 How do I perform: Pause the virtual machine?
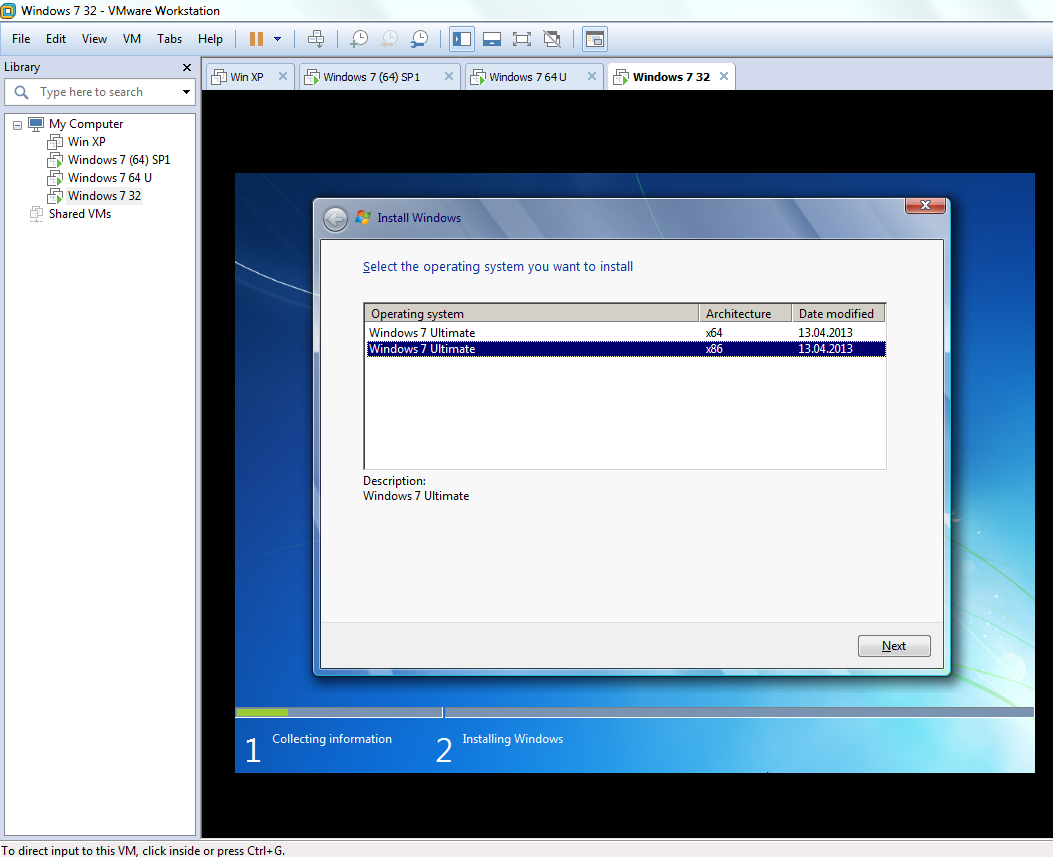coord(256,39)
